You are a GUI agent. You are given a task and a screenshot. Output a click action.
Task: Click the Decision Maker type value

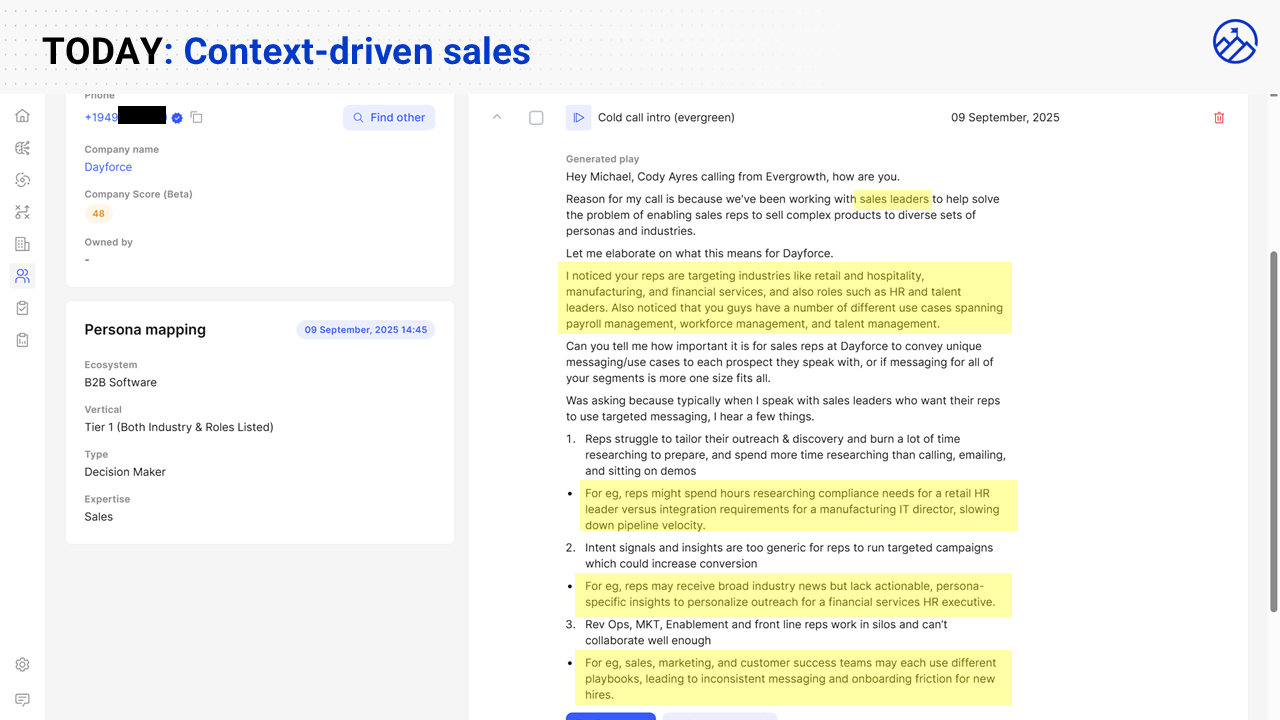click(x=125, y=472)
